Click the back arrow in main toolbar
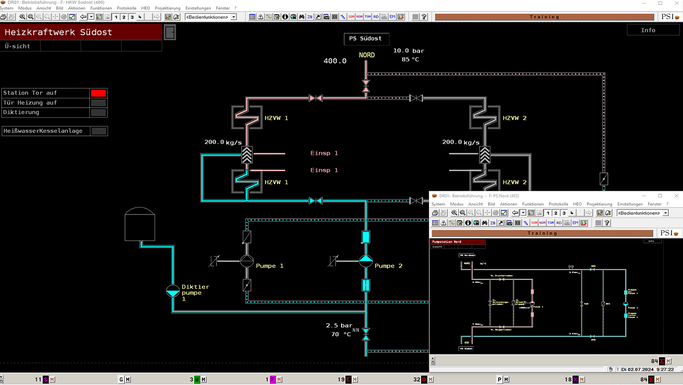The height and width of the screenshot is (385, 683). (x=83, y=17)
